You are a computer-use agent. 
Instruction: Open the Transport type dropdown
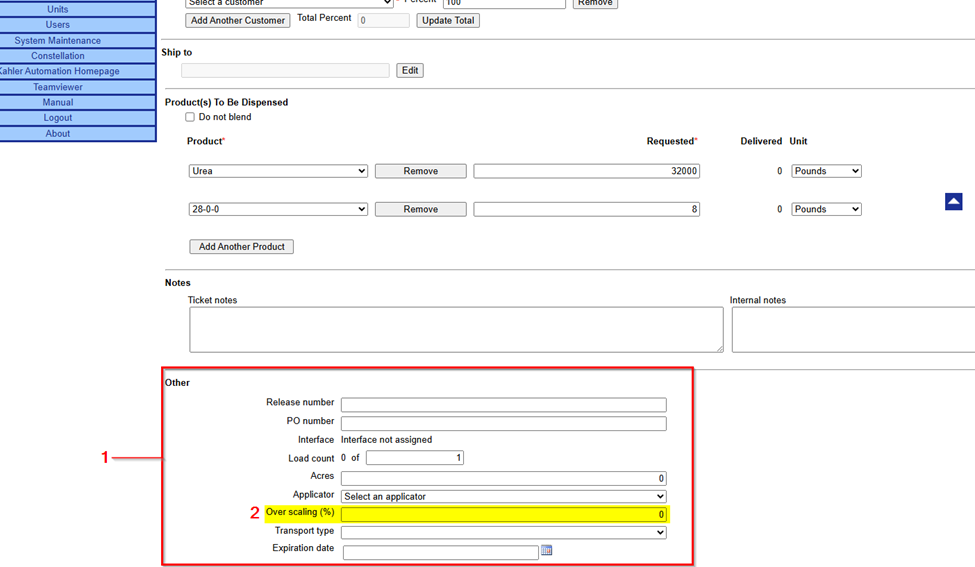tap(503, 532)
